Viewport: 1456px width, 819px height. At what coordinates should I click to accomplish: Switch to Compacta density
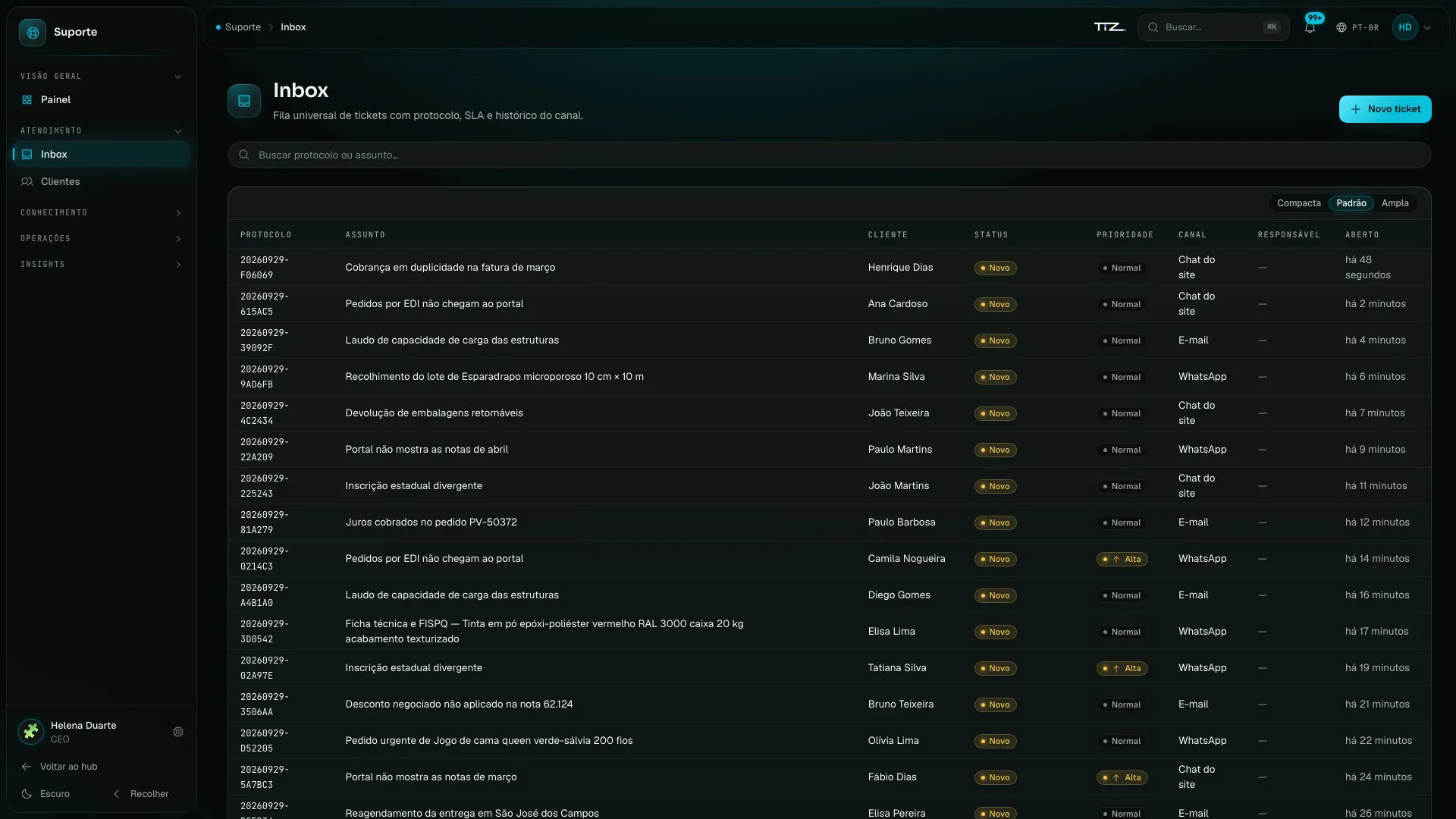pos(1298,203)
